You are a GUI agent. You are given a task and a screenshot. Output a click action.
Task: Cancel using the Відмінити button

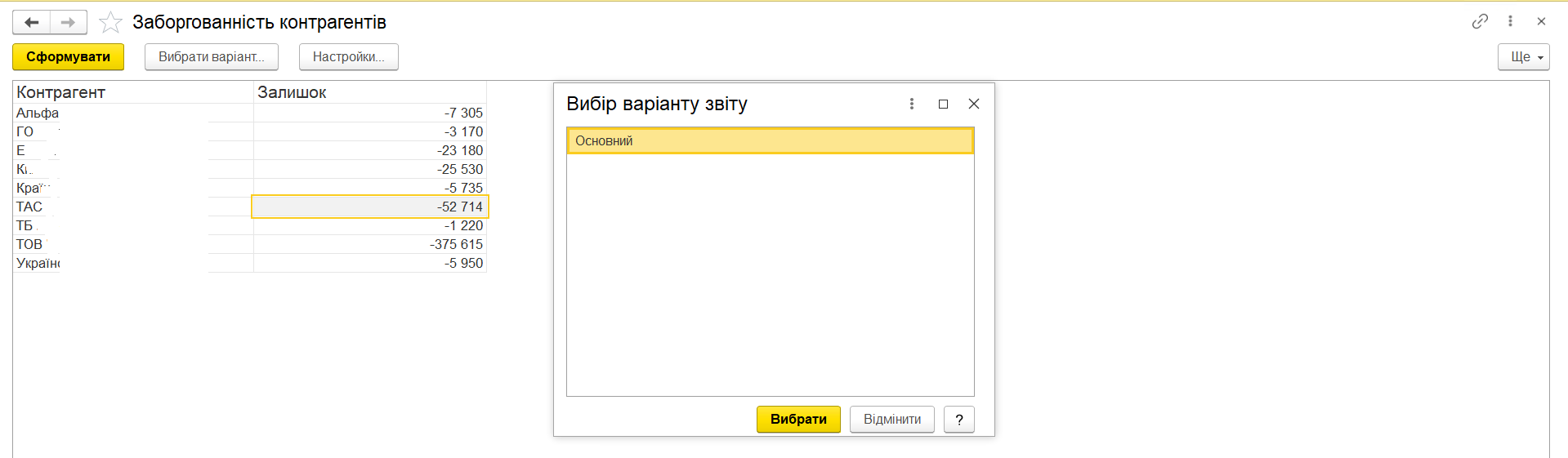(x=891, y=420)
